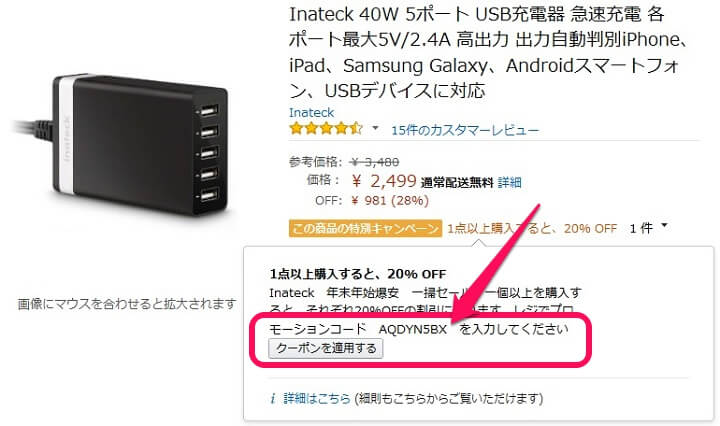Click the 1点以上購入すると、20% OFF popup heading
720x426 pixels.
click(x=358, y=274)
